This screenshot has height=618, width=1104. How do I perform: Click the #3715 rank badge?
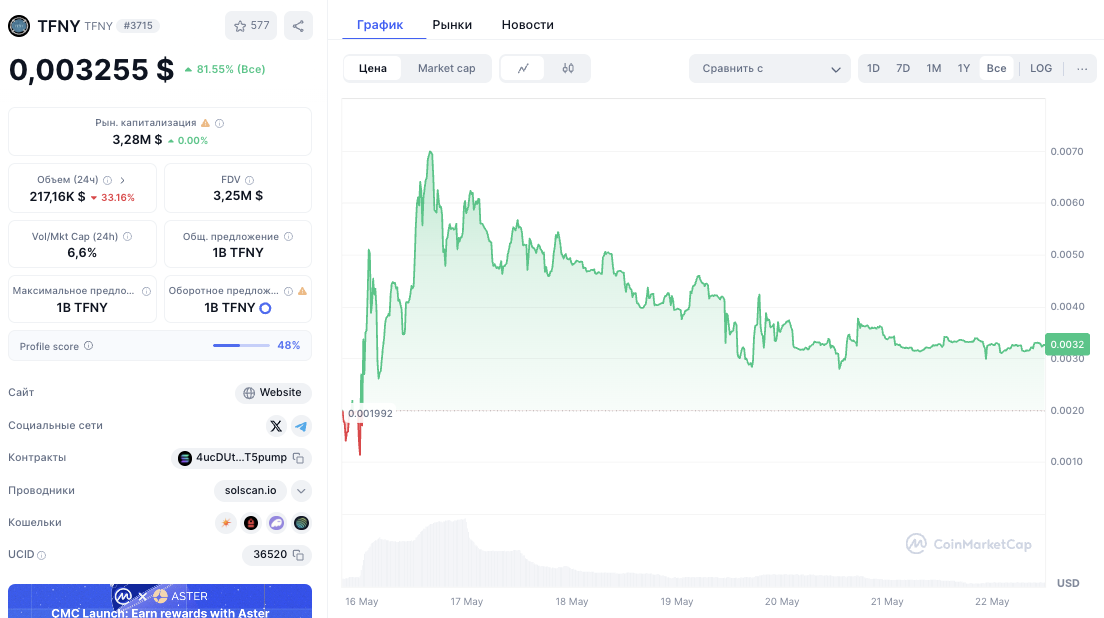coord(138,25)
